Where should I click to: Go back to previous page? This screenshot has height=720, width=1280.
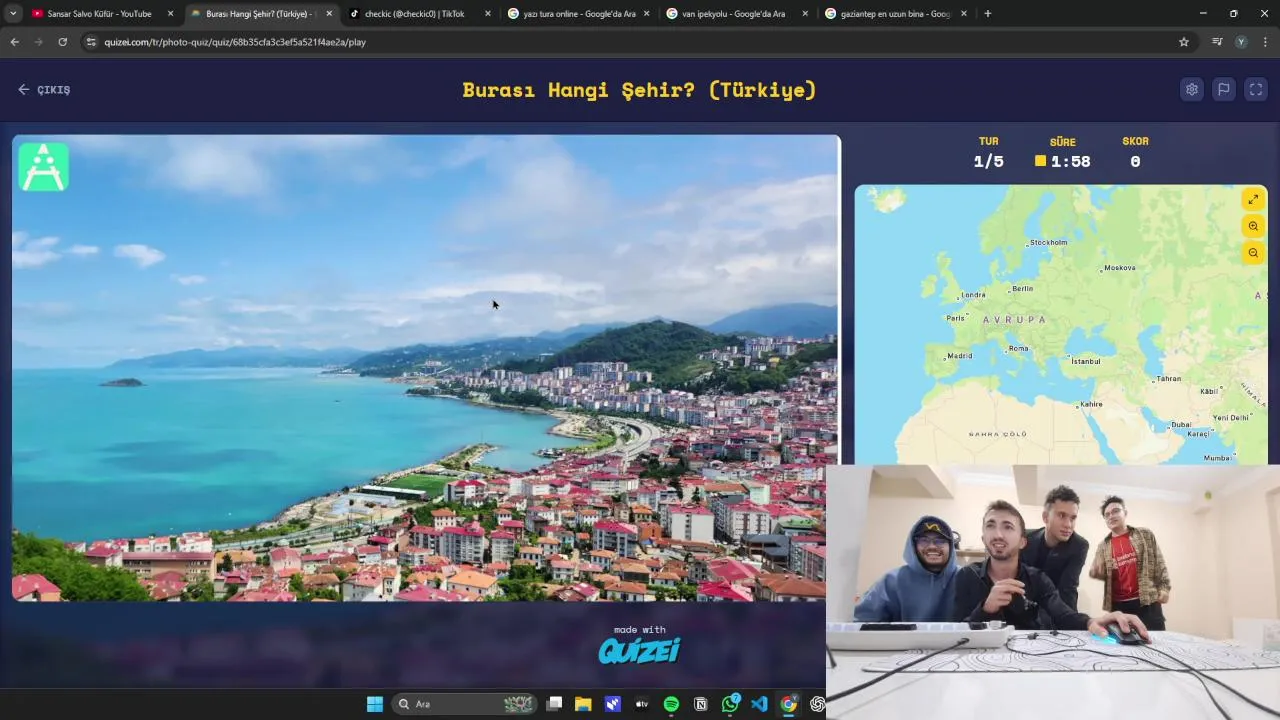(x=14, y=42)
